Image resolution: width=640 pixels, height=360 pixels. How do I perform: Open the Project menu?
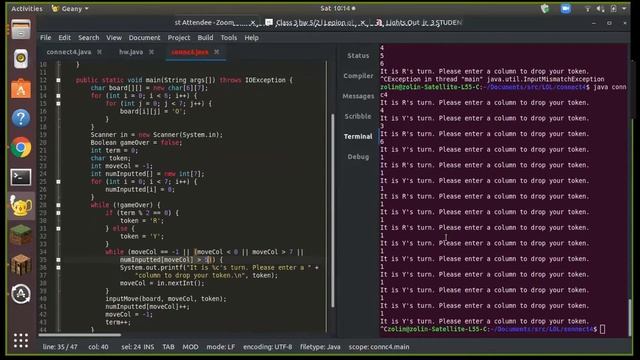point(179,38)
